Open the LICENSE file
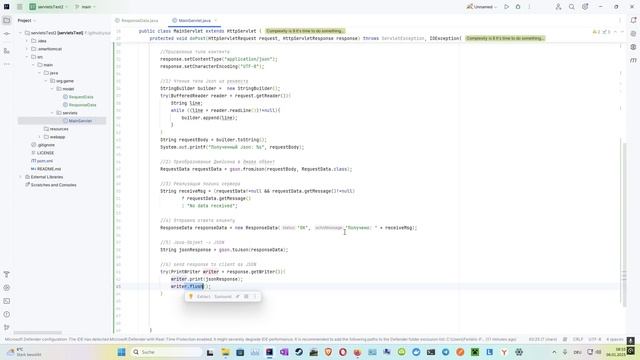The height and width of the screenshot is (360, 640). point(43,153)
